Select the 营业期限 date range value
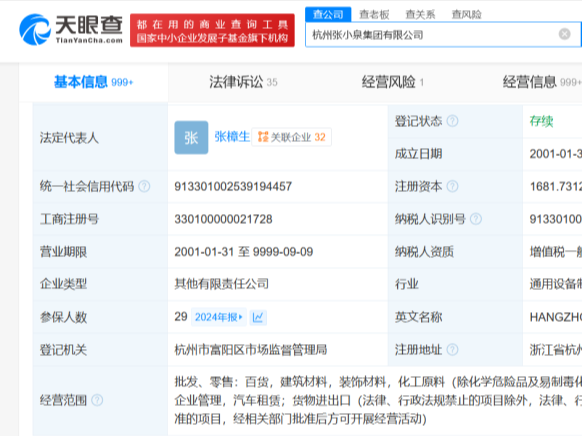This screenshot has height=437, width=582. point(244,252)
